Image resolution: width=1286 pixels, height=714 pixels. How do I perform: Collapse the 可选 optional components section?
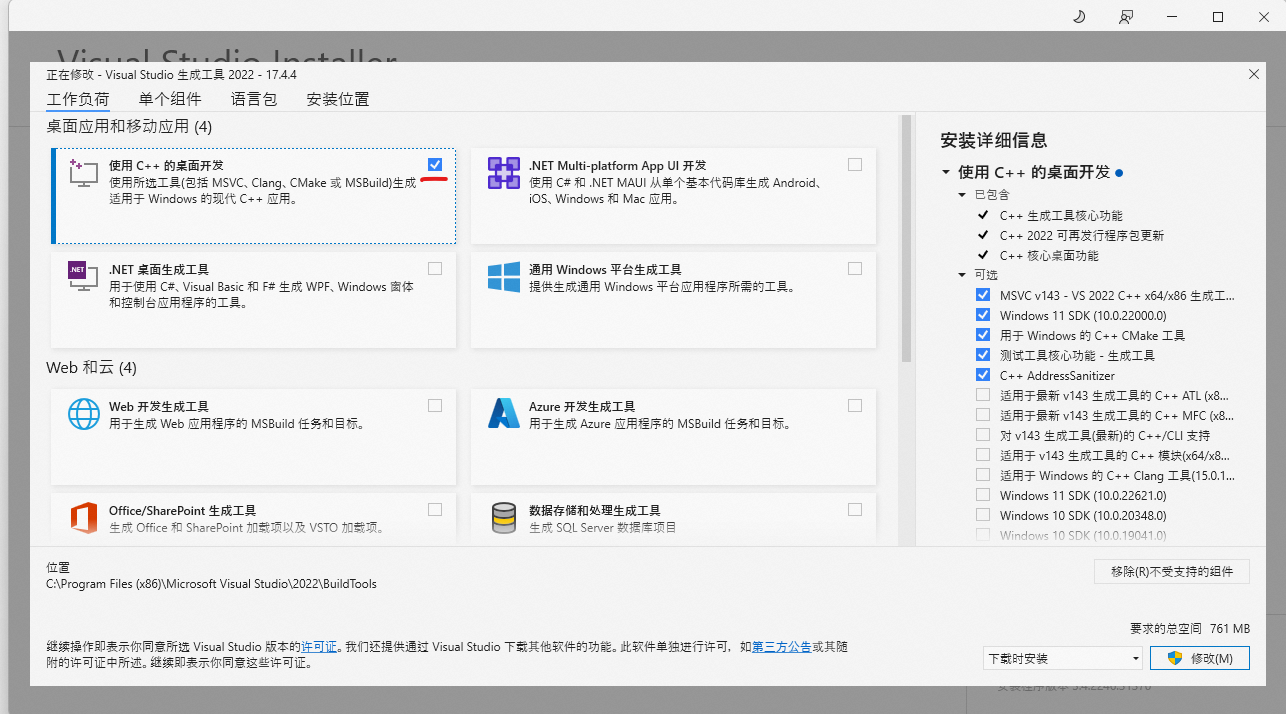(x=962, y=275)
